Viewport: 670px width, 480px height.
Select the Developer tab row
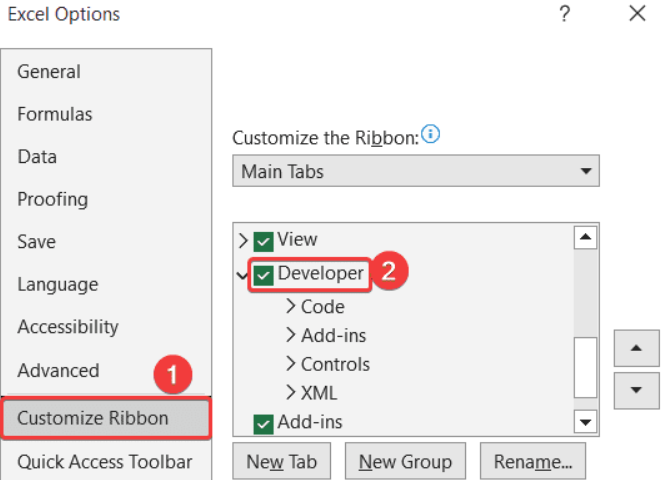(320, 273)
